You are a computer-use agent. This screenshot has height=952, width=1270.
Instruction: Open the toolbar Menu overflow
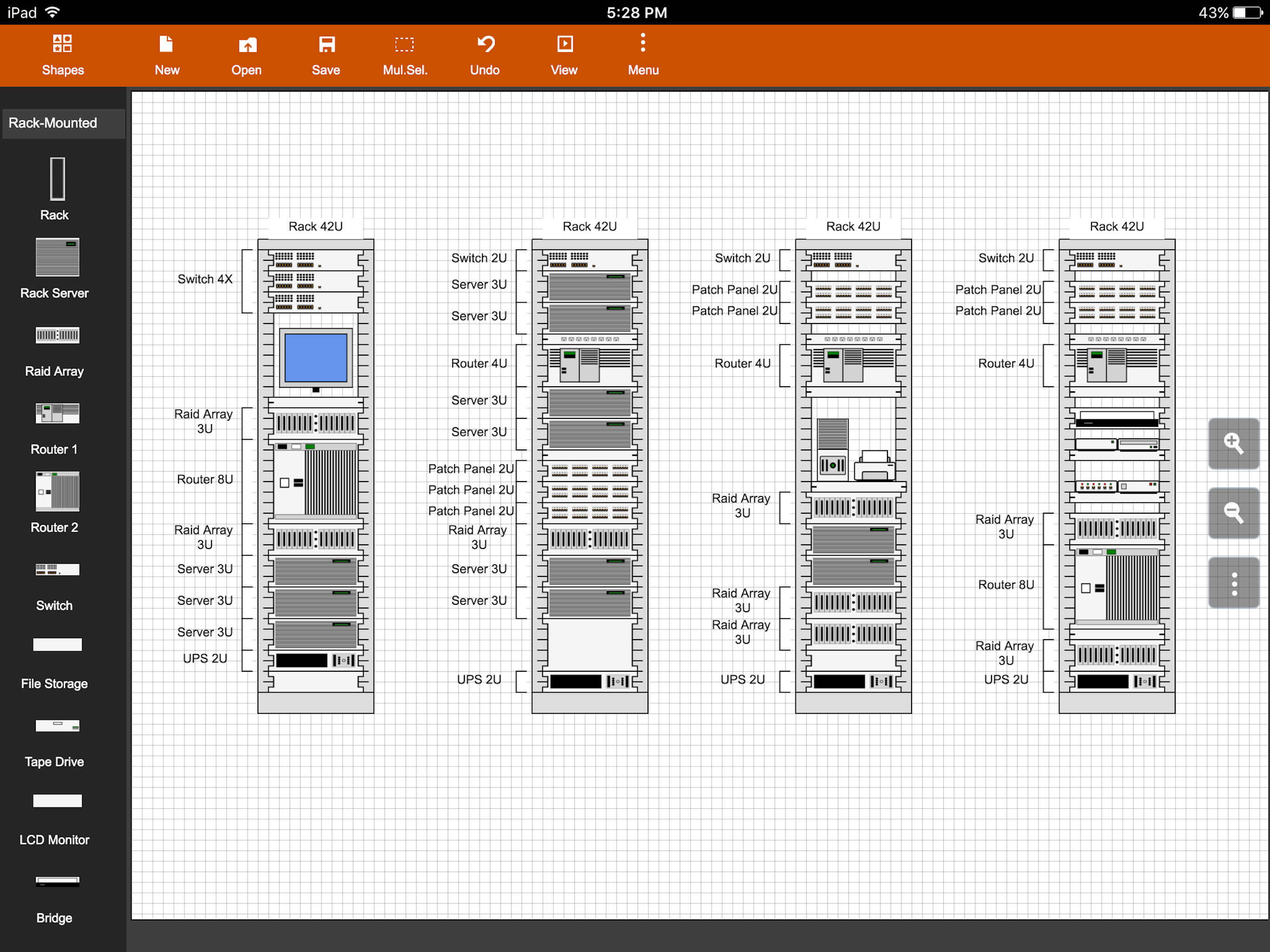click(643, 55)
